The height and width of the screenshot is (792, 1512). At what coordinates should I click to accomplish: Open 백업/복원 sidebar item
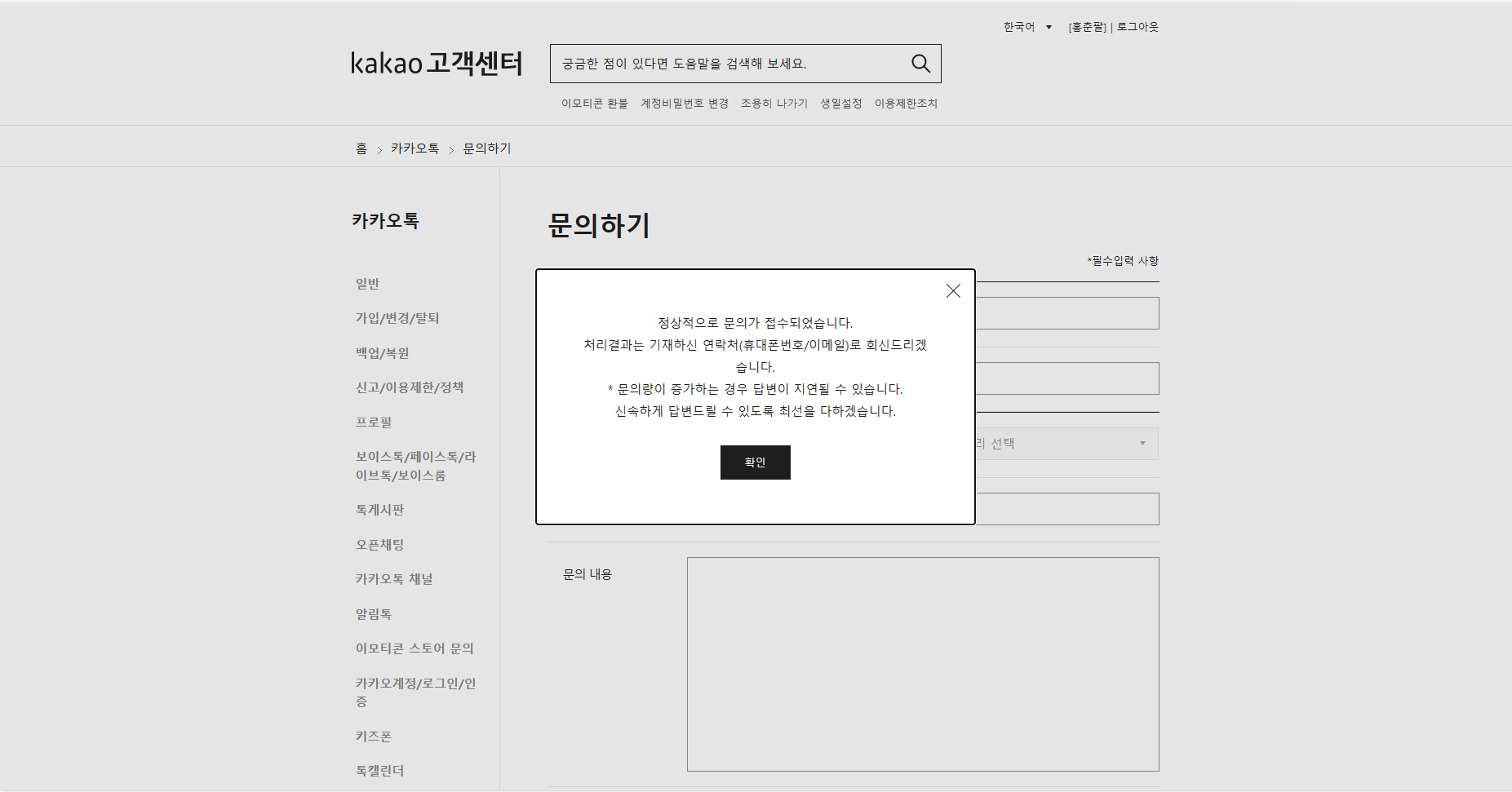coord(382,353)
